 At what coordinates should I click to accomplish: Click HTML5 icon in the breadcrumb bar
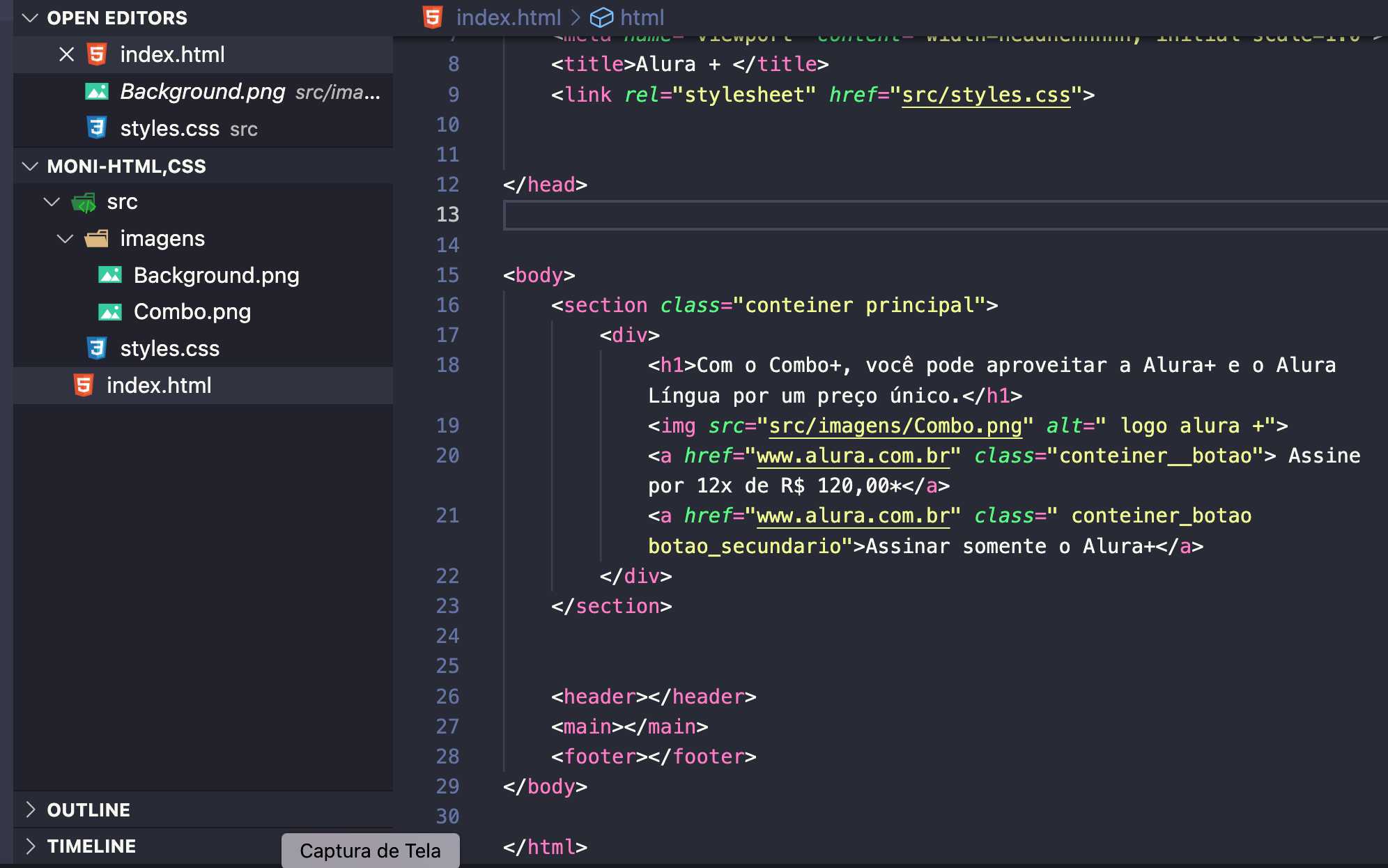point(433,17)
